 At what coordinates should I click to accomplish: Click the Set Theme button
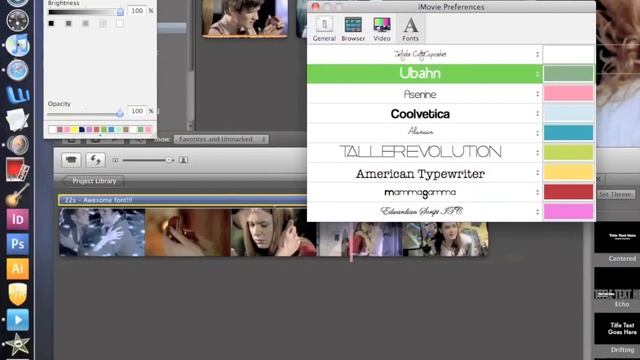(616, 194)
